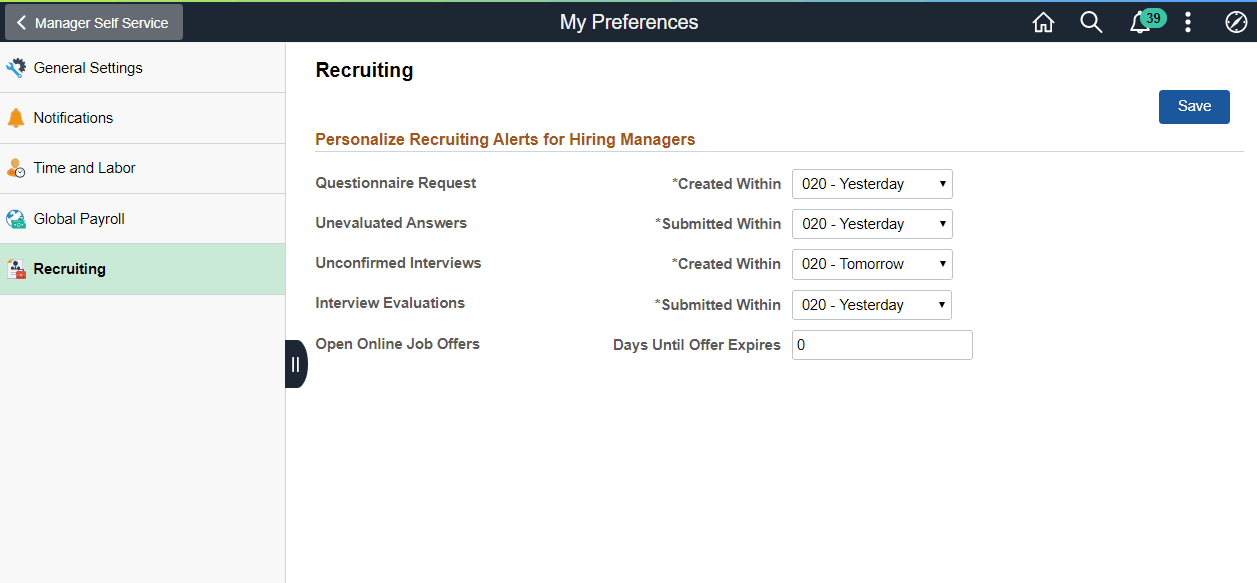This screenshot has width=1257, height=583.
Task: Select the General Settings wrench icon
Action: tap(18, 67)
